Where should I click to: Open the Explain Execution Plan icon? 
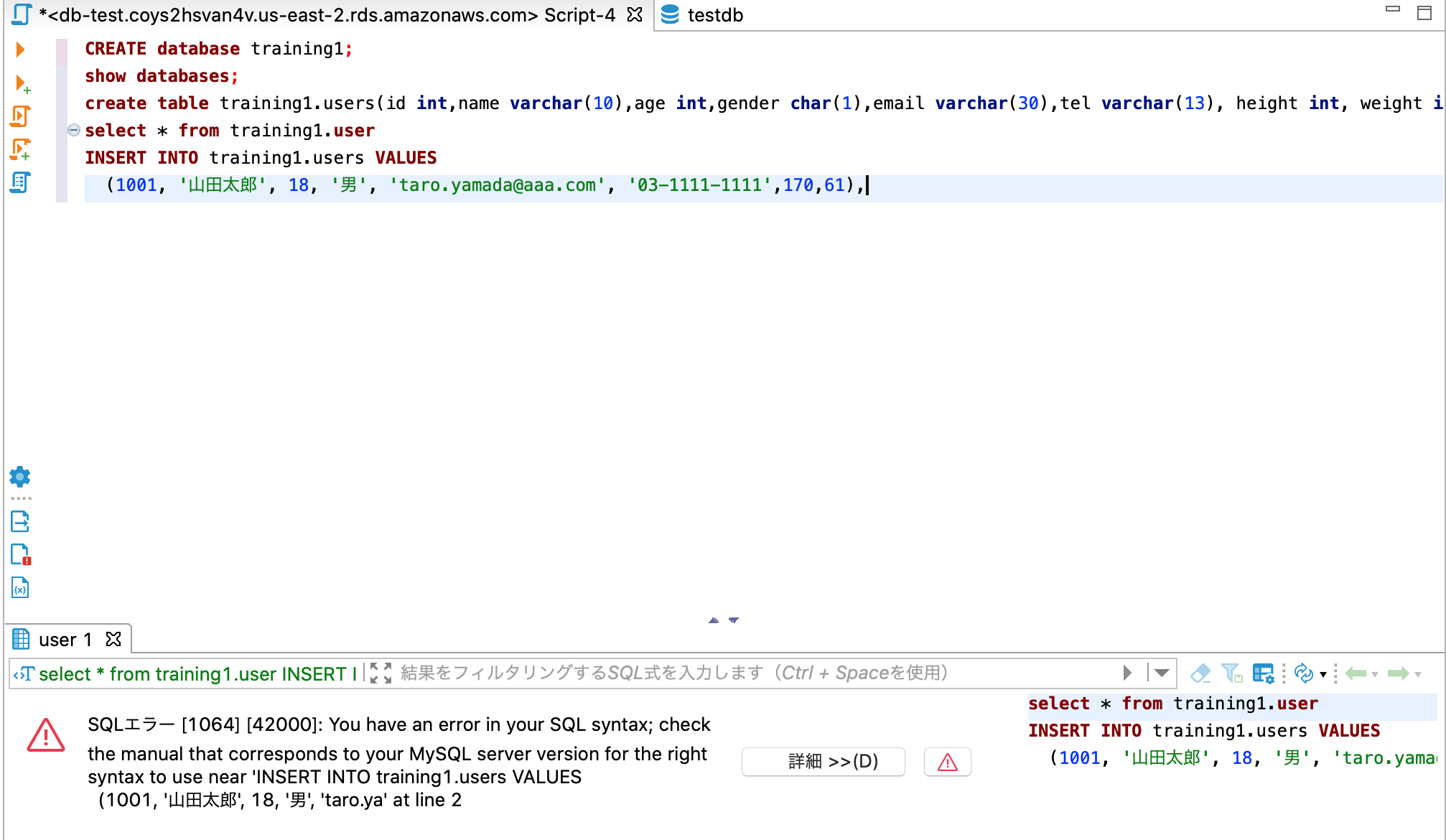click(20, 182)
